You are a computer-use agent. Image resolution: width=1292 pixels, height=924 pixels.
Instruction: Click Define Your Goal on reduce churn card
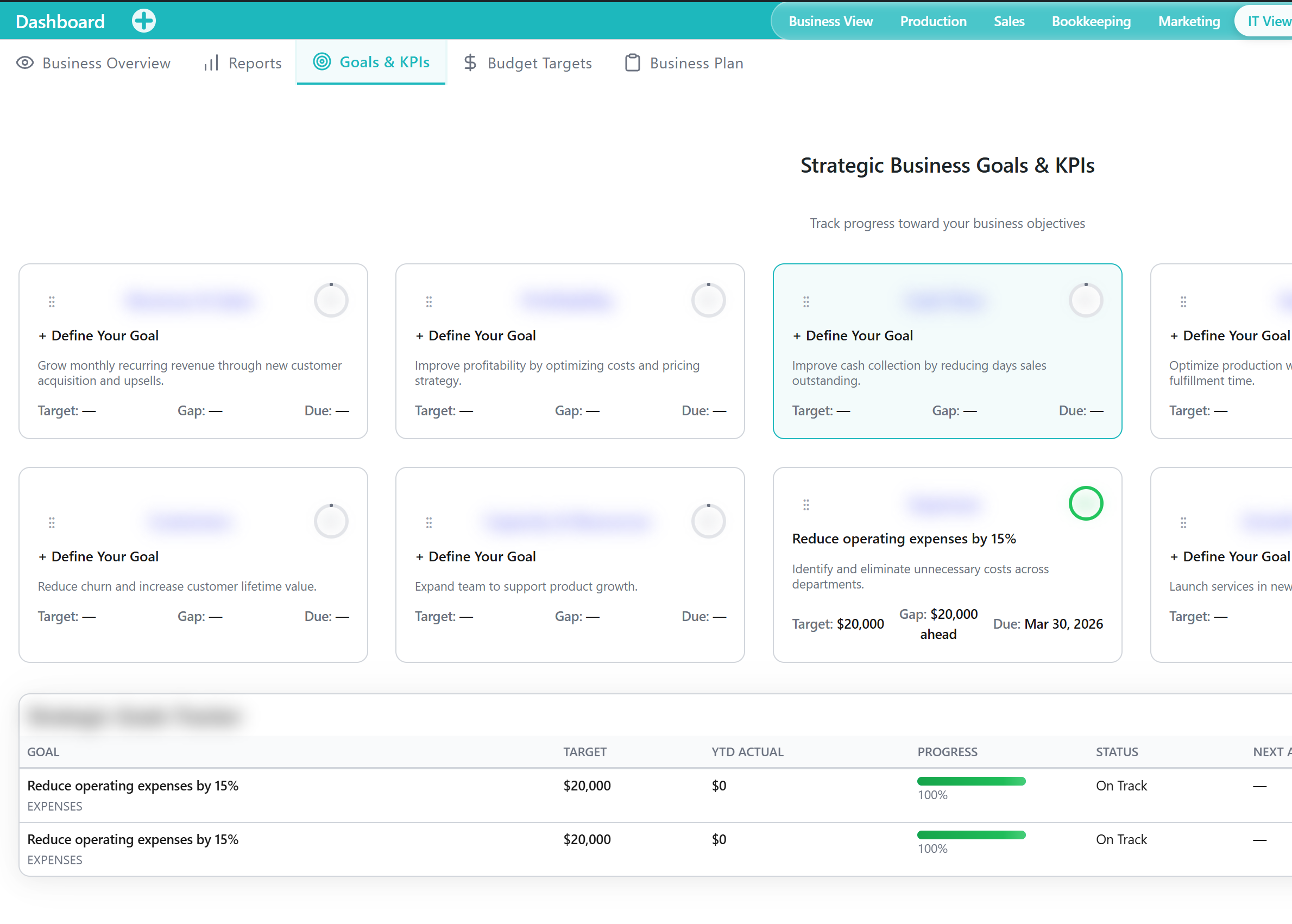click(98, 556)
